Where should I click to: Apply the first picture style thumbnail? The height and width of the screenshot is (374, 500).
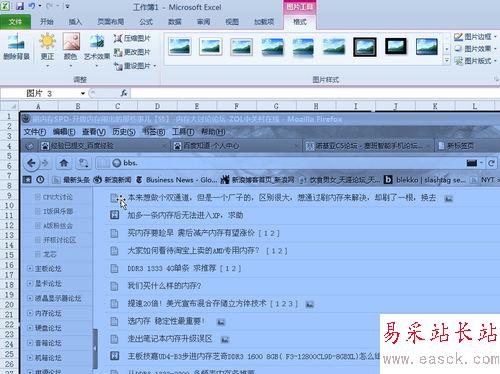point(180,46)
